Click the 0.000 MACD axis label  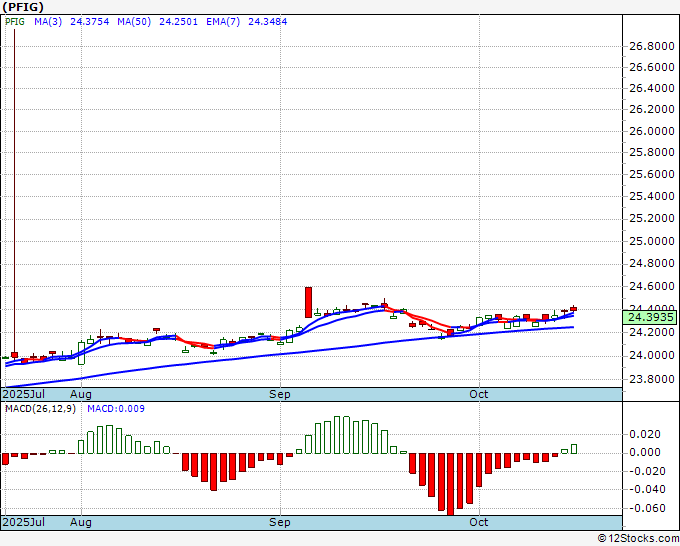(646, 452)
